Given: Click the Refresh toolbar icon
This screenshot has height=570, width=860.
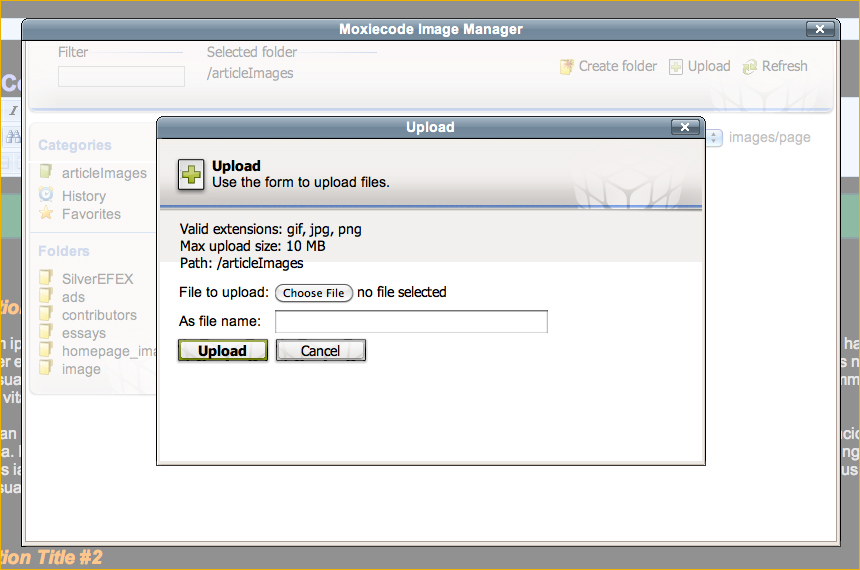Looking at the screenshot, I should (x=749, y=67).
